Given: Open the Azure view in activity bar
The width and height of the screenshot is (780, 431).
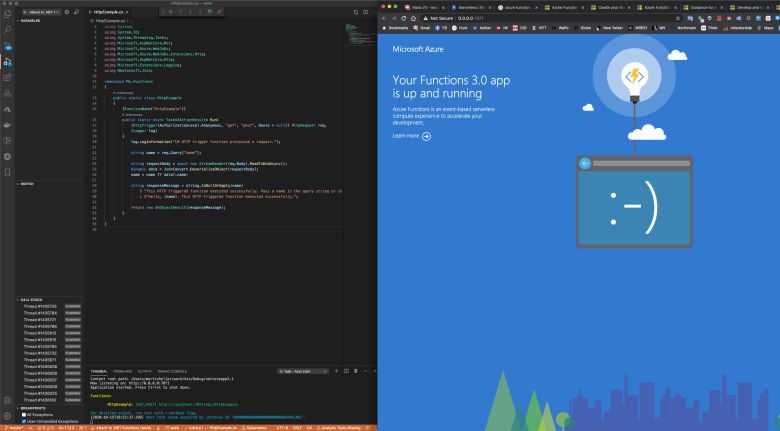Looking at the screenshot, I should (x=7, y=107).
